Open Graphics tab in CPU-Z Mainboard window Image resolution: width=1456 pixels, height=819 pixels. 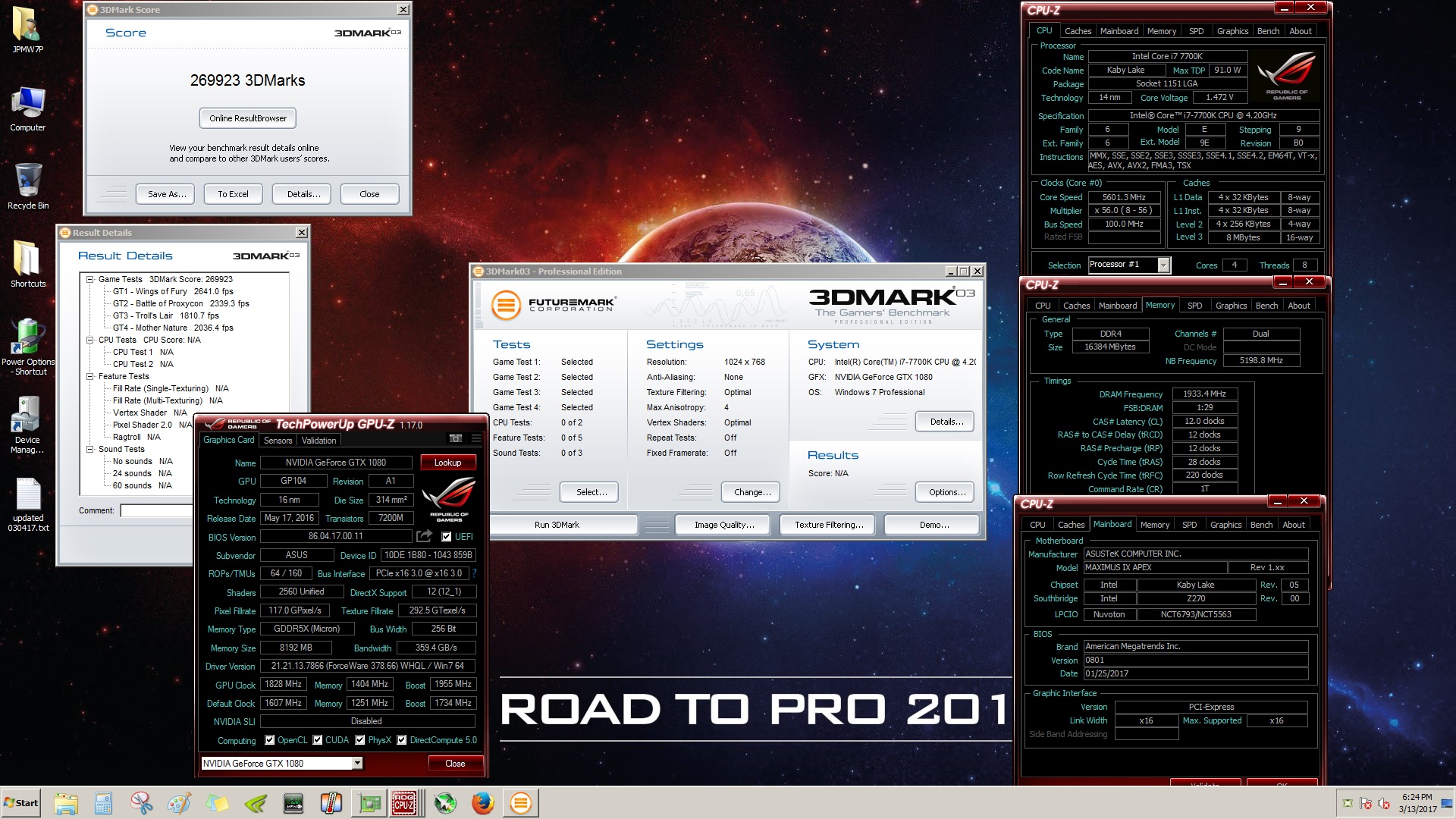tap(1225, 525)
